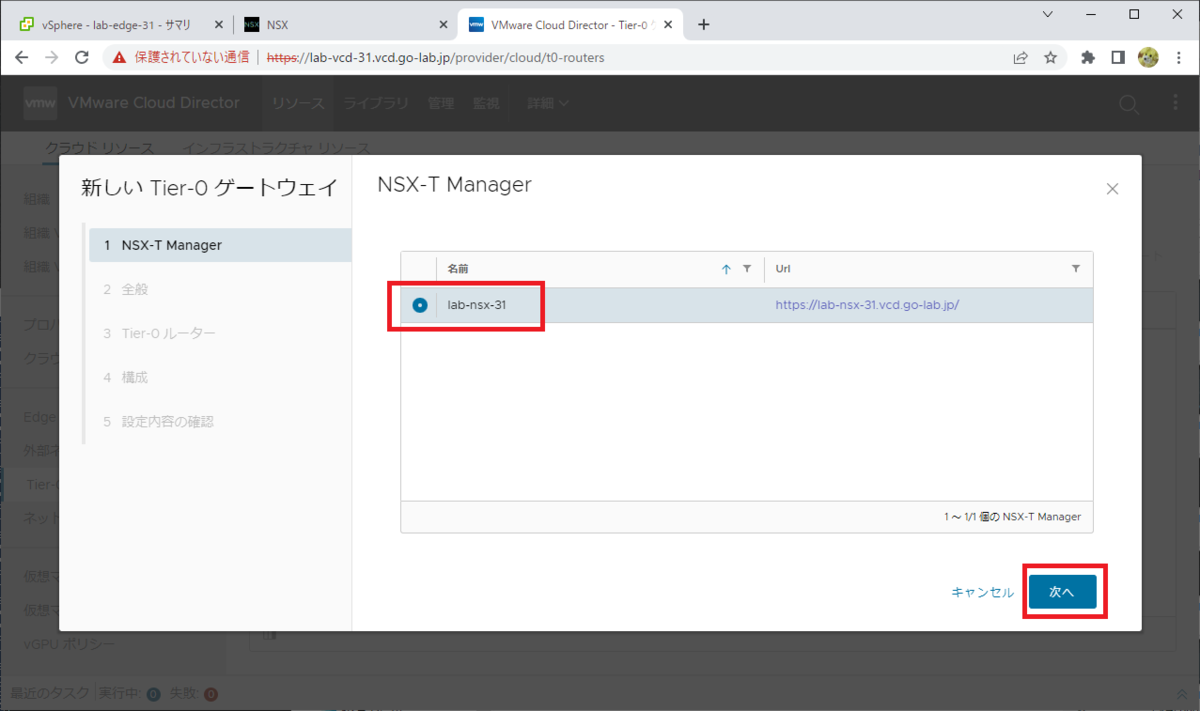Close the vSphere browser tab
Viewport: 1200px width, 711px height.
(x=218, y=25)
